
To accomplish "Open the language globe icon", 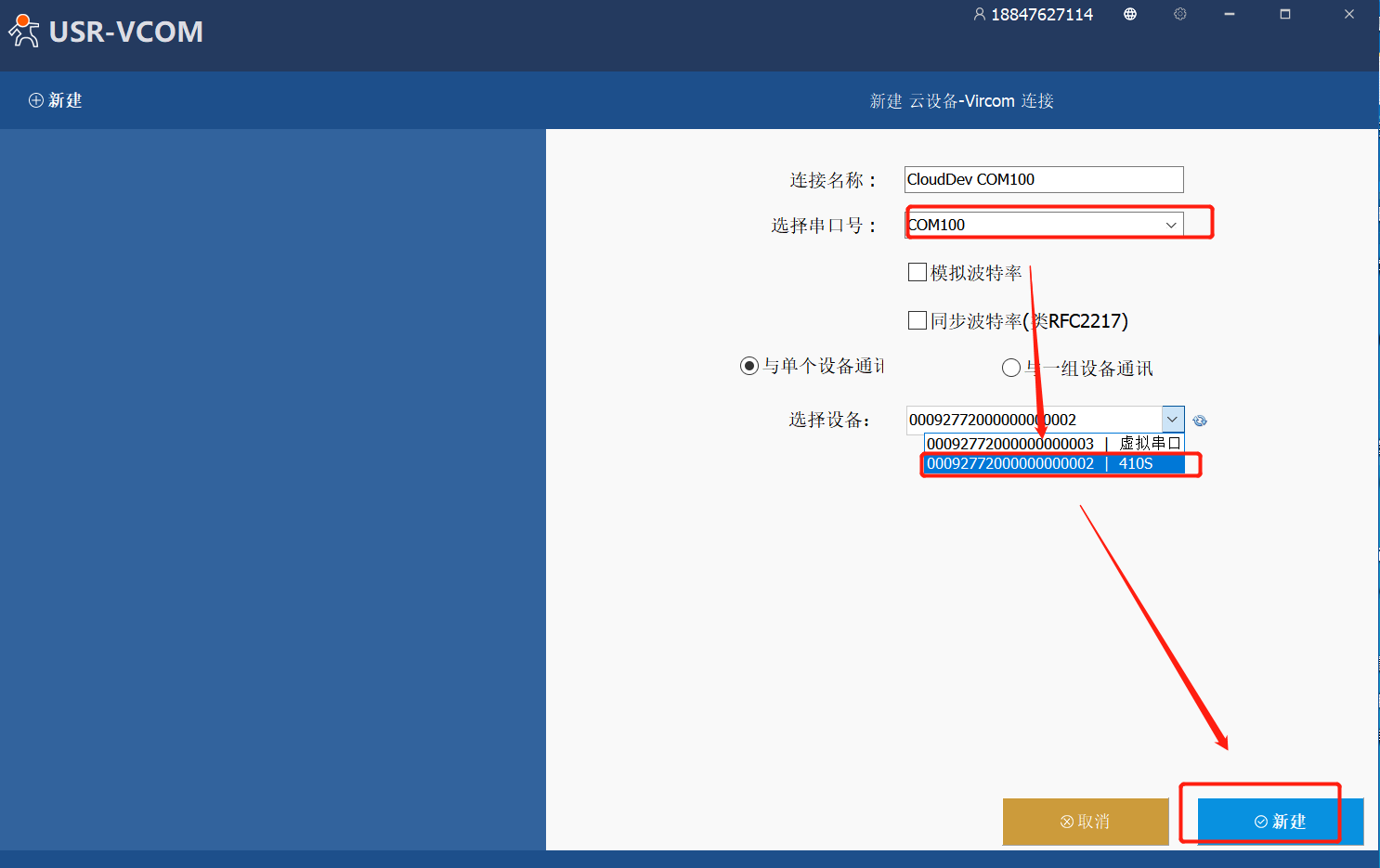I will point(1130,14).
